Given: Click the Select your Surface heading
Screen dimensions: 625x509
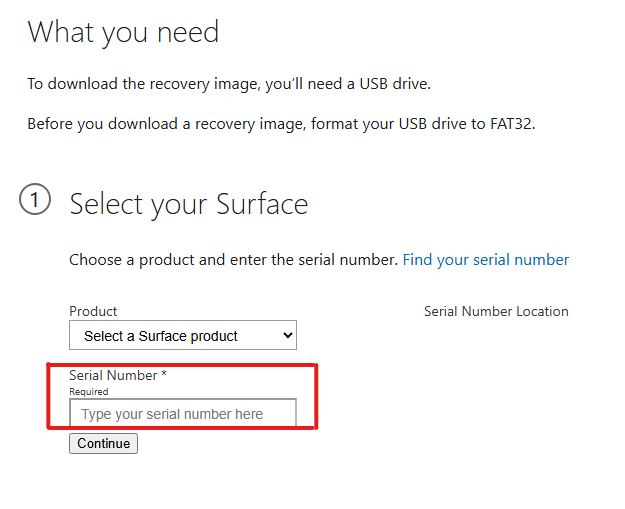Looking at the screenshot, I should point(188,205).
